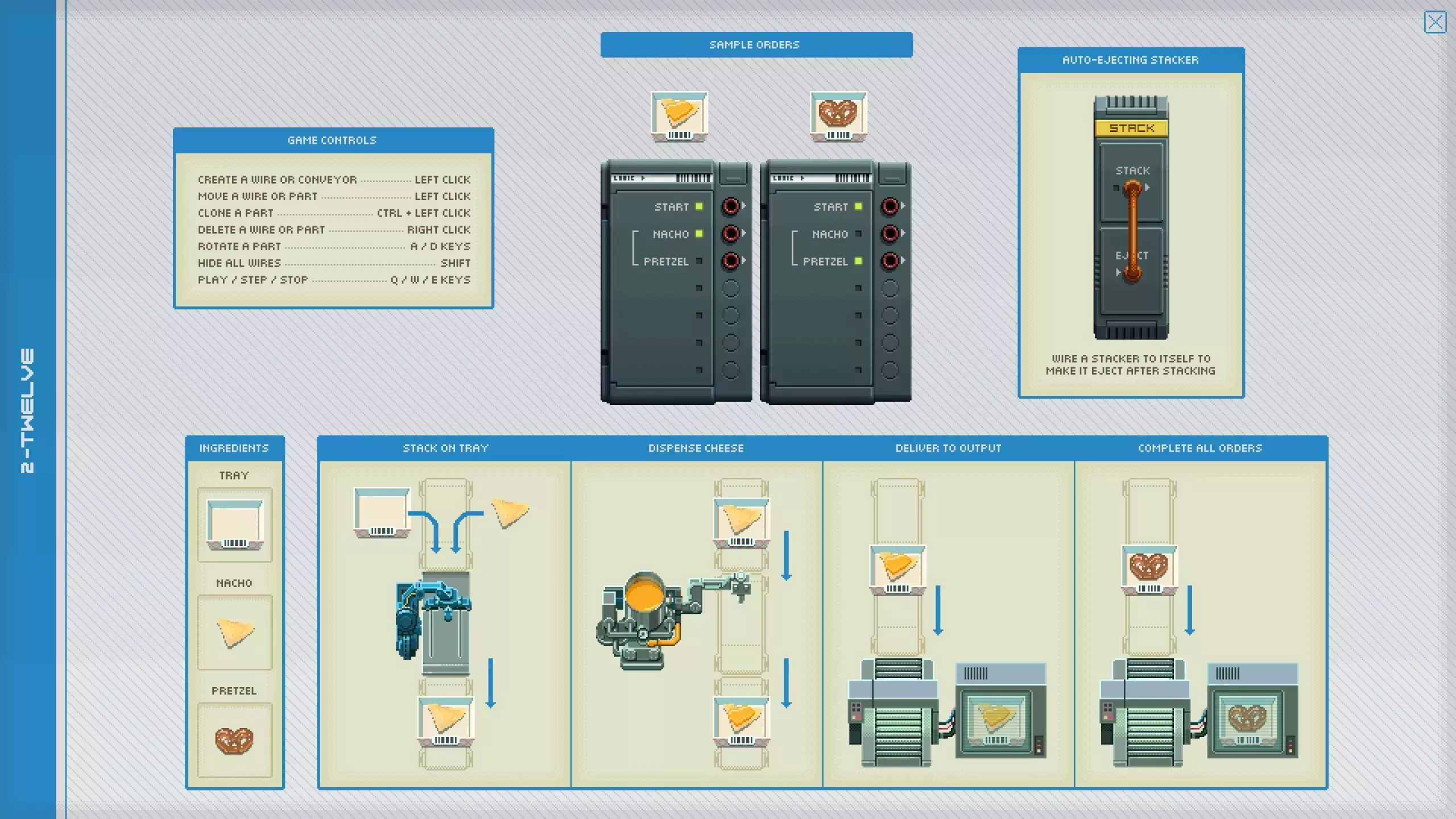1456x819 pixels.
Task: Click the Ingredients panel header
Action: [234, 448]
